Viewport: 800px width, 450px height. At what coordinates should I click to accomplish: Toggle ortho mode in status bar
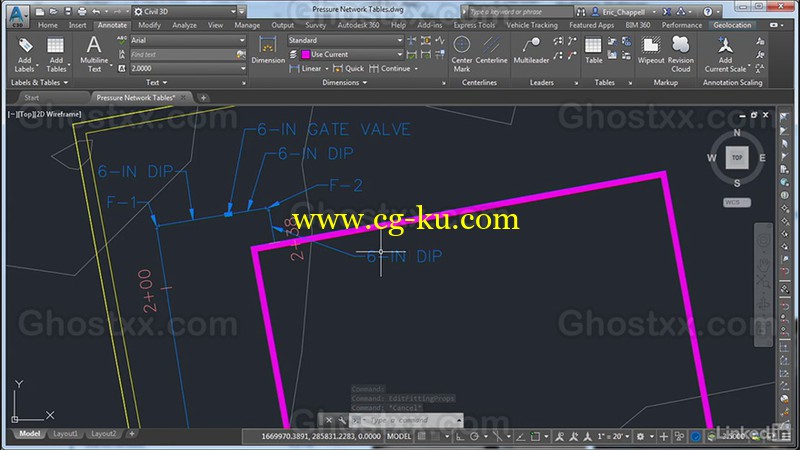tap(460, 436)
